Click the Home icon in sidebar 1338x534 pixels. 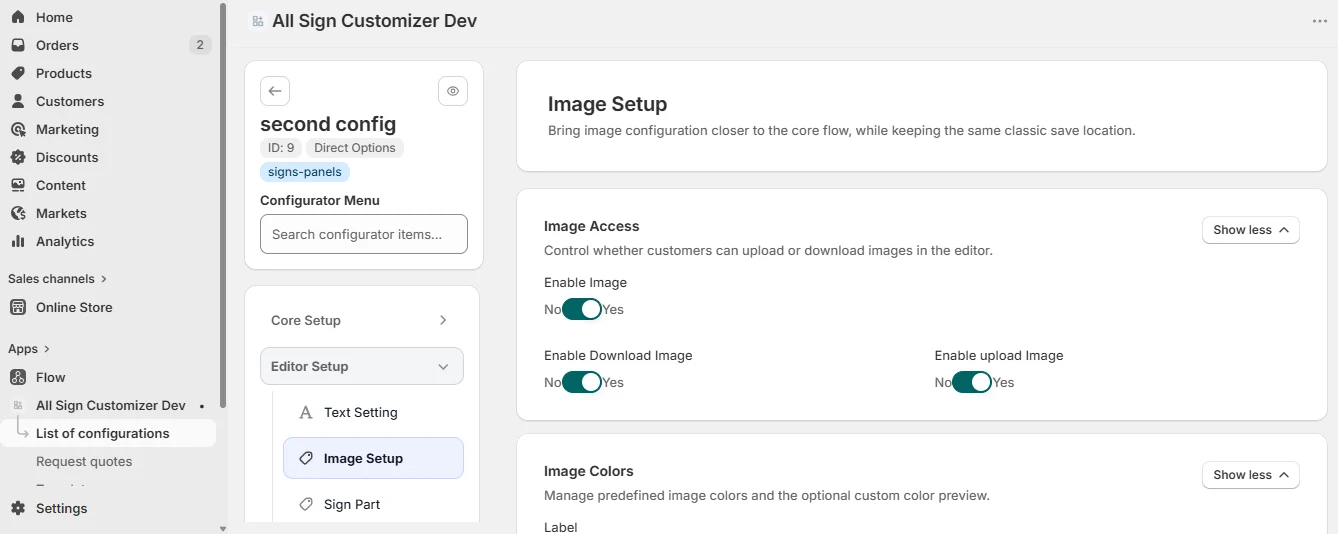(17, 17)
